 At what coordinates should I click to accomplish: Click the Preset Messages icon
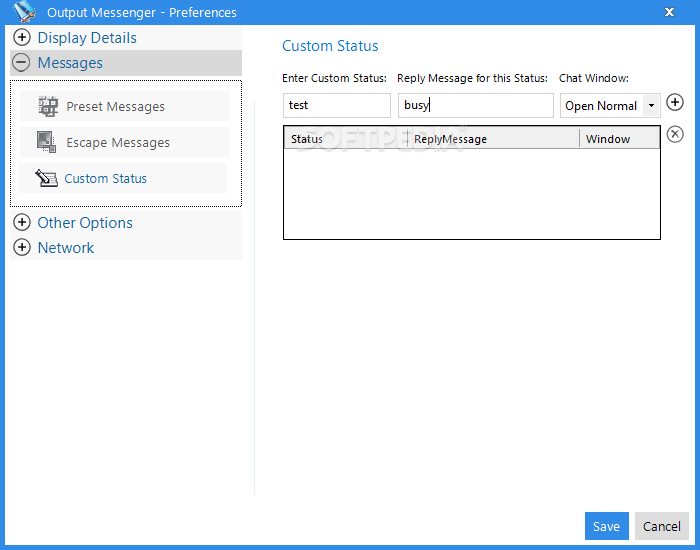(x=47, y=106)
